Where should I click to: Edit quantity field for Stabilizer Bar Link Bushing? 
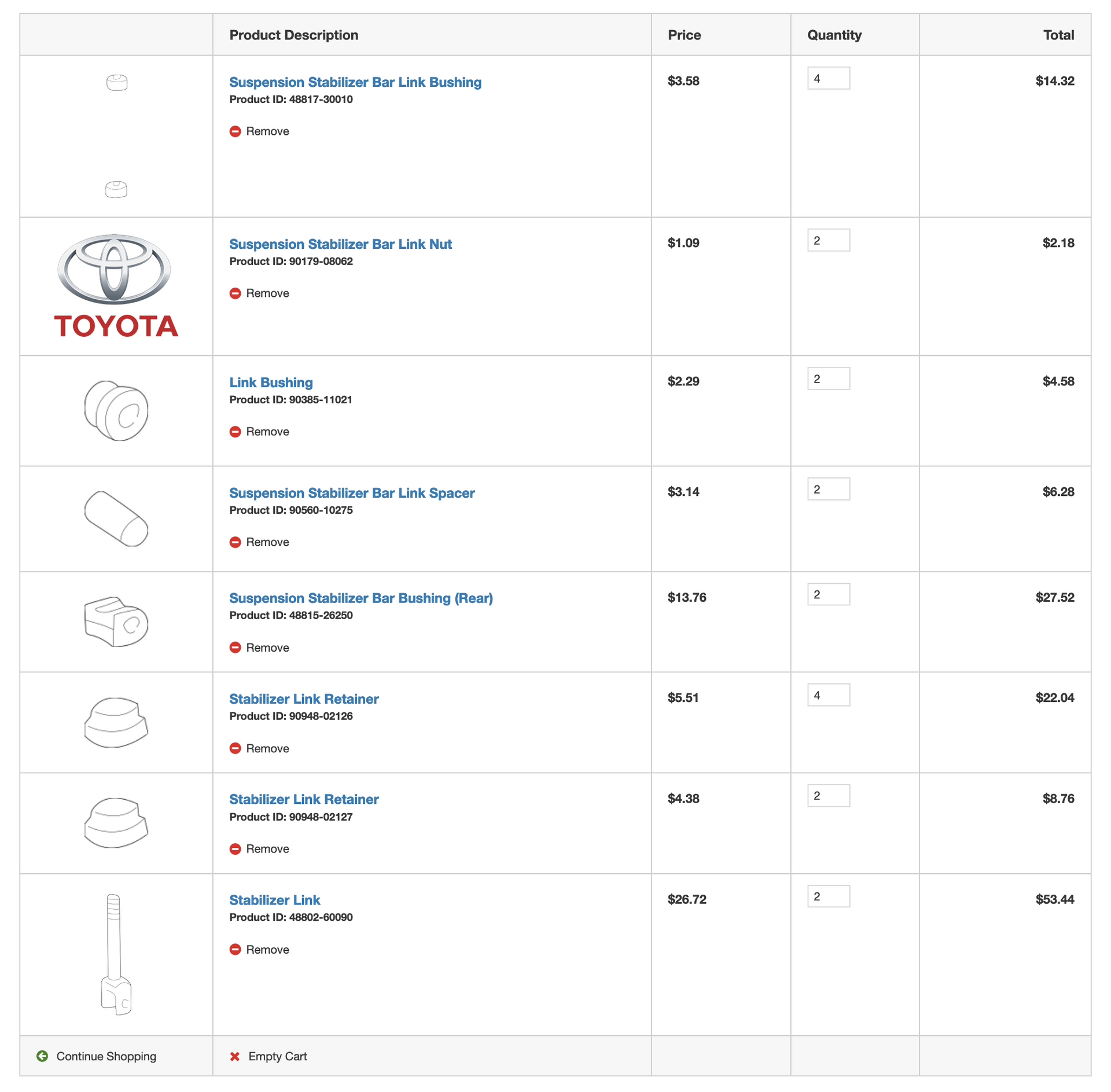(829, 78)
